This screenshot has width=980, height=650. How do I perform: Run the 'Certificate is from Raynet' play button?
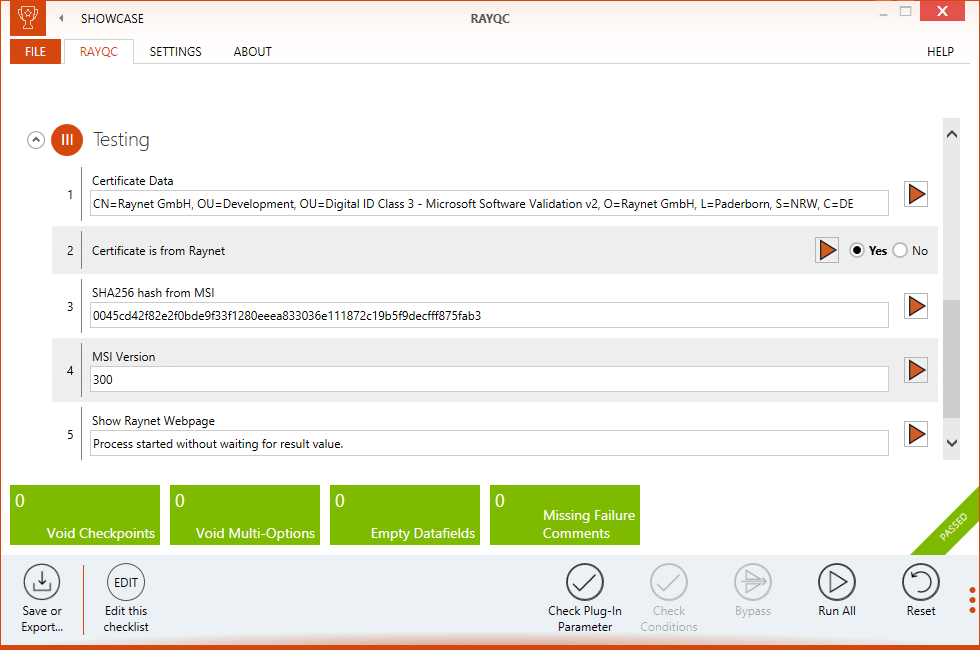coord(827,250)
